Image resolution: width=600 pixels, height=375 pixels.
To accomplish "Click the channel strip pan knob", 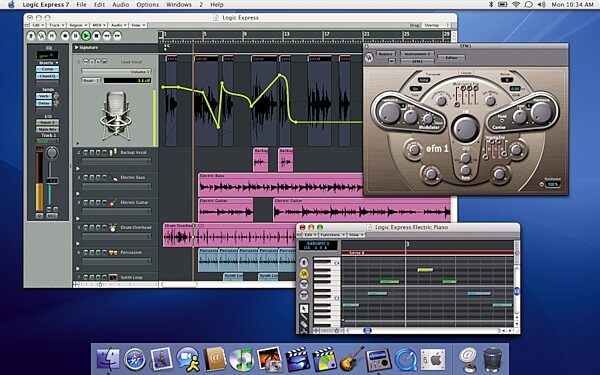I will 52,153.
